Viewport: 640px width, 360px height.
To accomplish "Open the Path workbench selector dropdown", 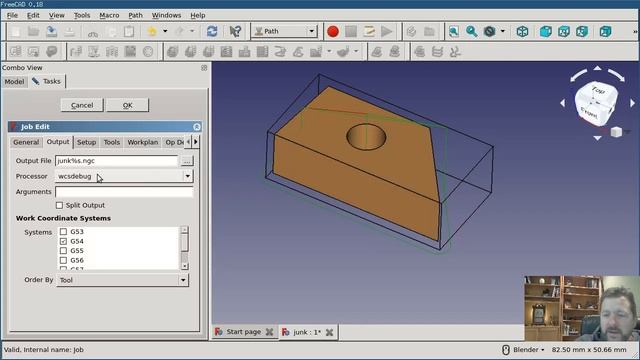I will point(284,31).
